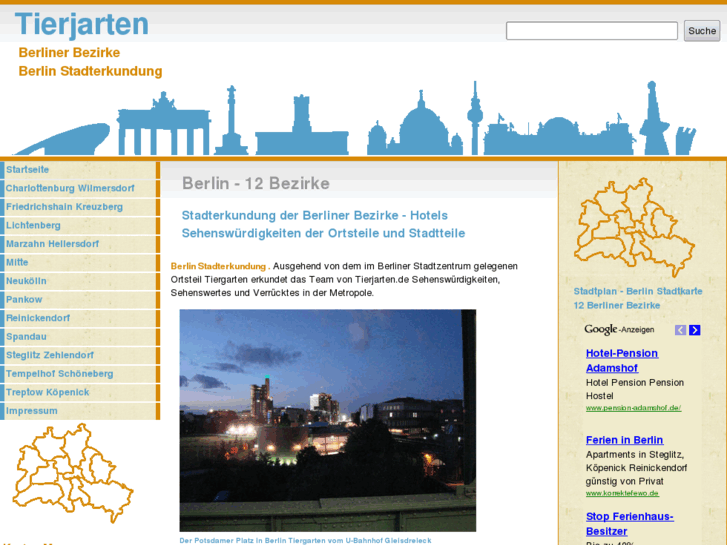Screen dimensions: 727x545
Task: Click the Reichstag dome silhouette in banner
Action: [x=558, y=135]
